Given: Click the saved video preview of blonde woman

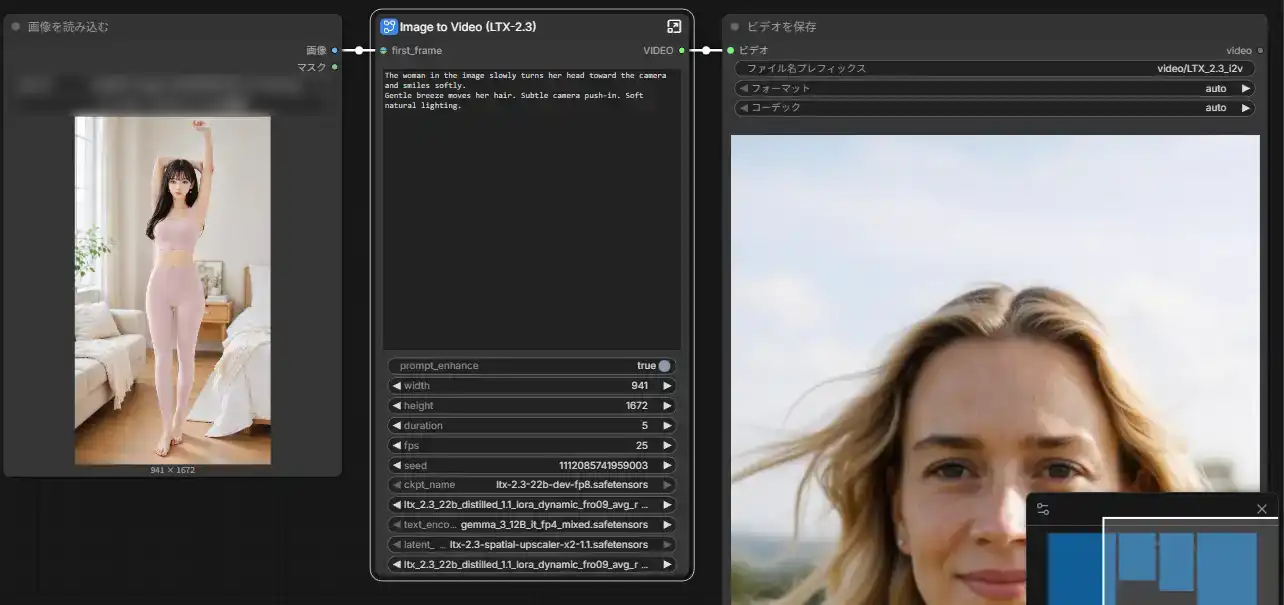Looking at the screenshot, I should [x=995, y=370].
